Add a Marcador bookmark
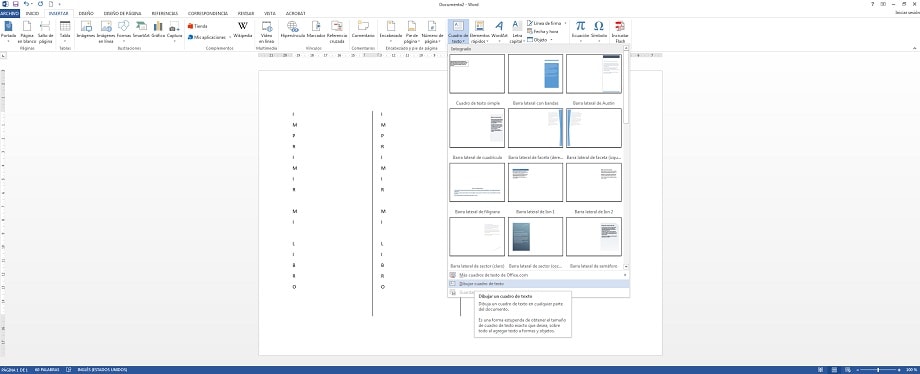Image resolution: width=920 pixels, height=374 pixels. click(x=316, y=29)
